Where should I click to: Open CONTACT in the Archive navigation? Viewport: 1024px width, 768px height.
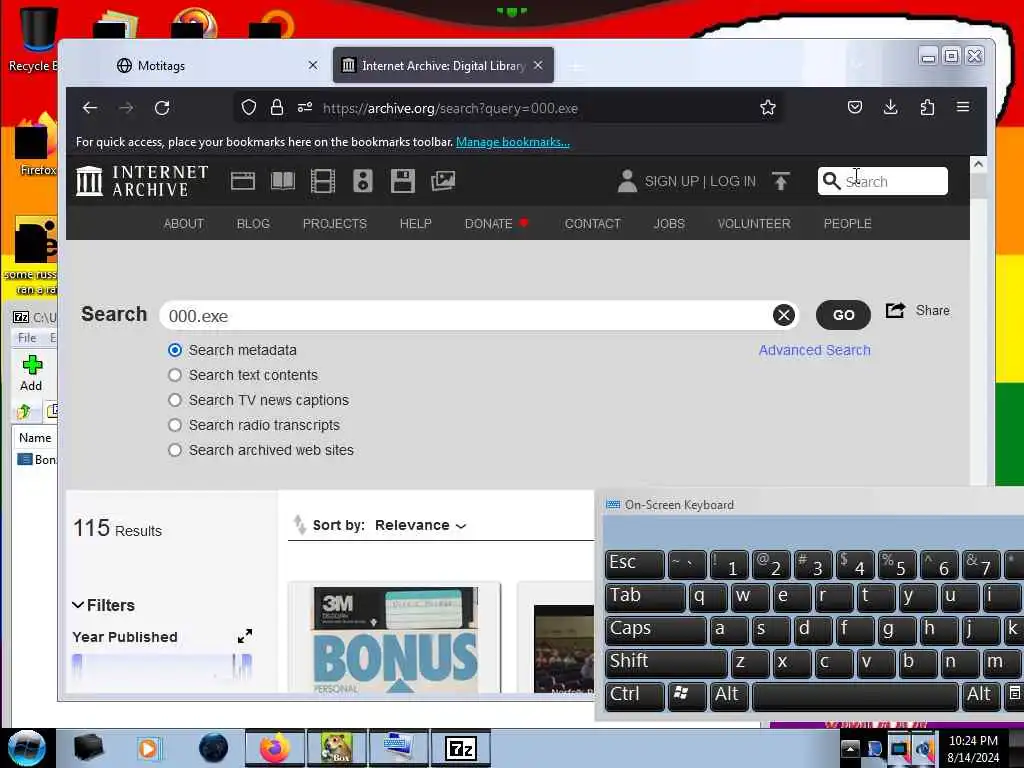tap(592, 223)
